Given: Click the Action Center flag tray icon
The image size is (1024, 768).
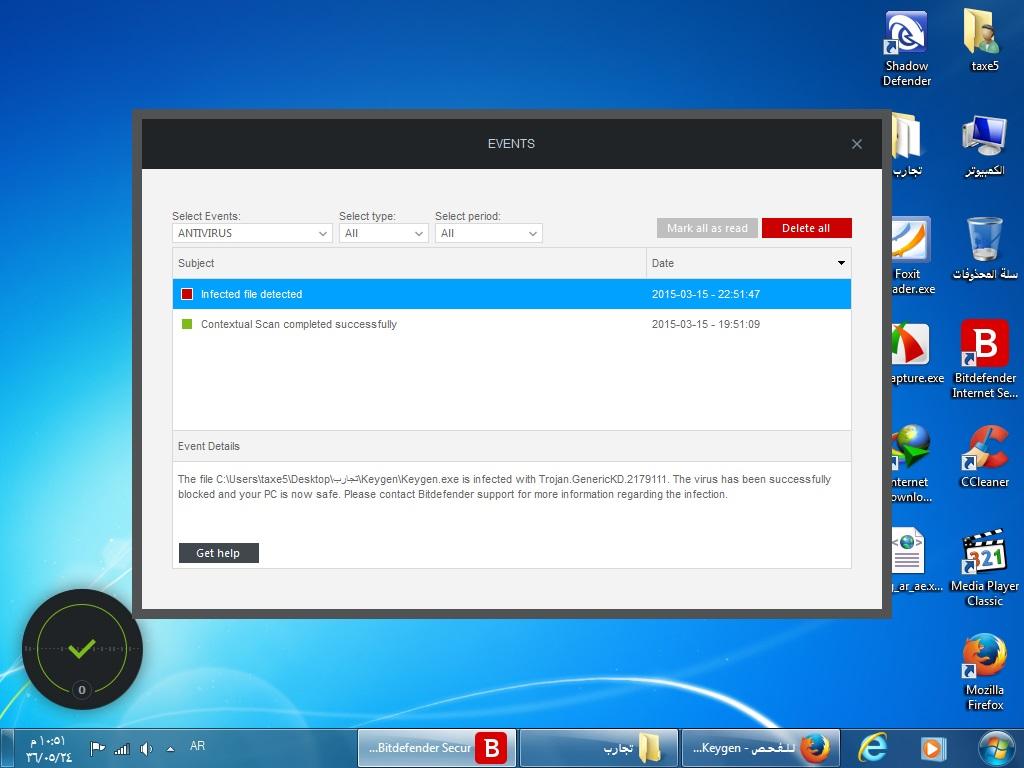Looking at the screenshot, I should tap(97, 748).
